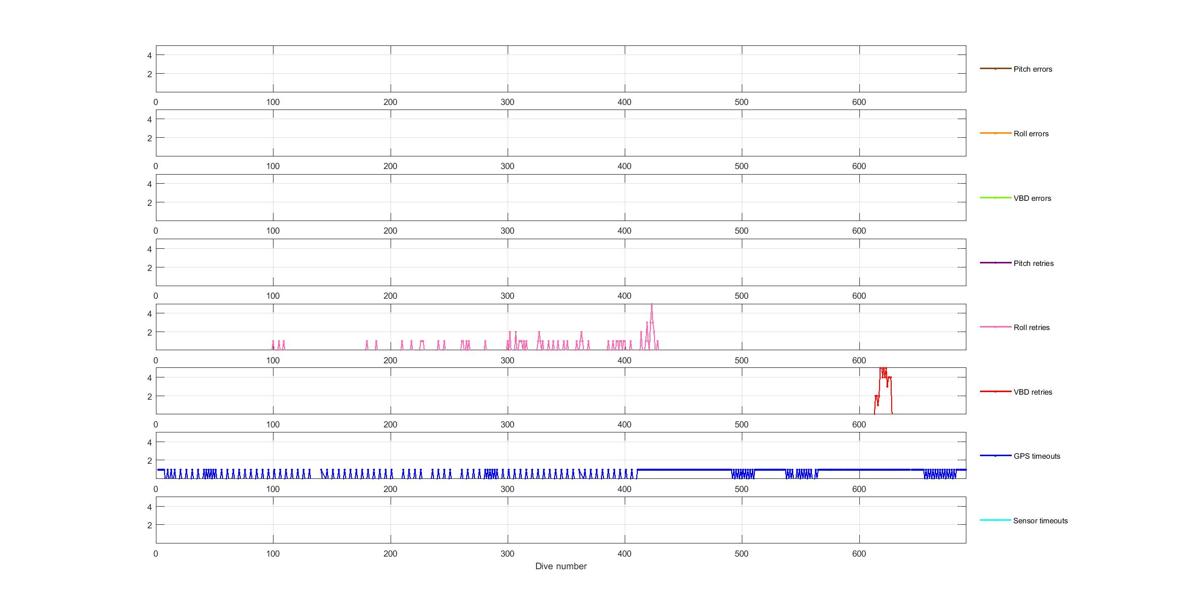Click the 500 tick under the GPS timeouts plot

(741, 488)
